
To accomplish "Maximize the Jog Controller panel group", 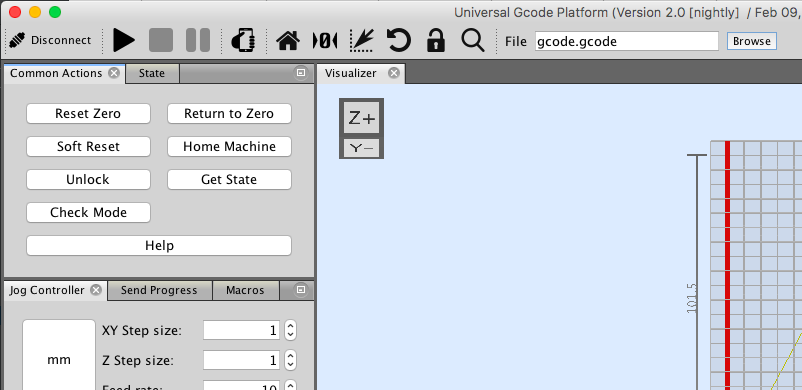I will pyautogui.click(x=301, y=290).
